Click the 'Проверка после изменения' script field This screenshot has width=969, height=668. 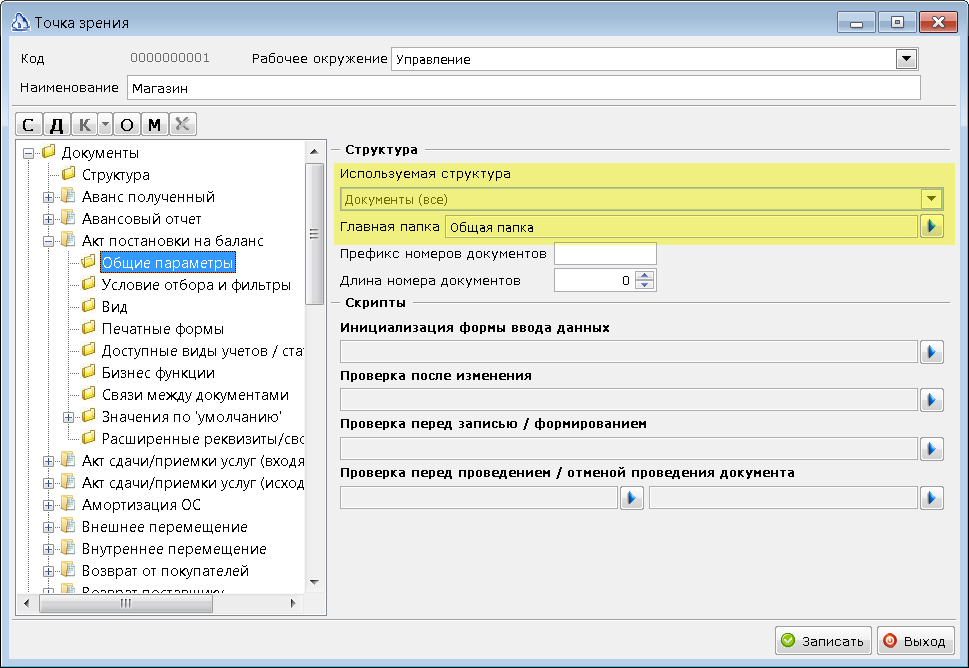[628, 400]
